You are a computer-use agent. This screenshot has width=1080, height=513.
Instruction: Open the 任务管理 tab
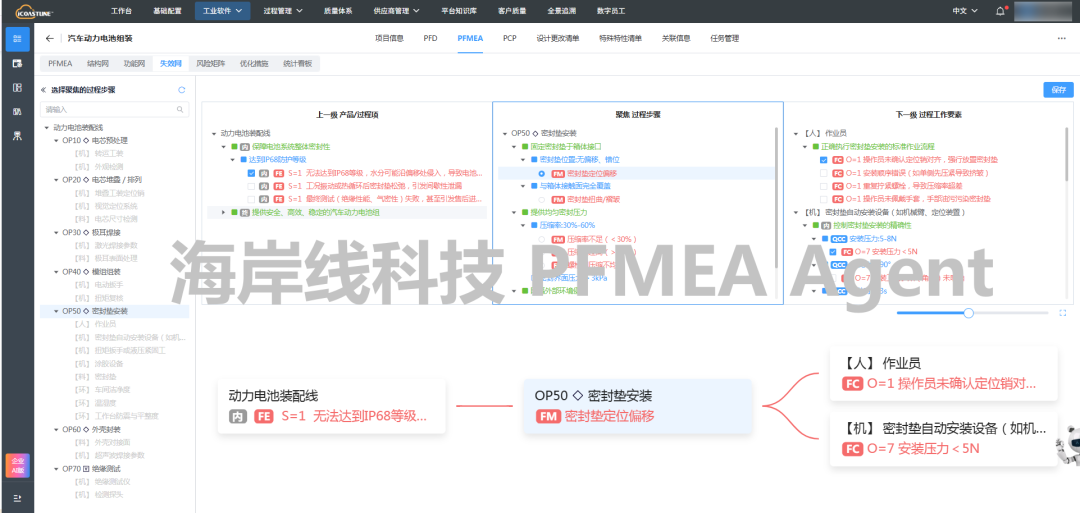pos(724,39)
